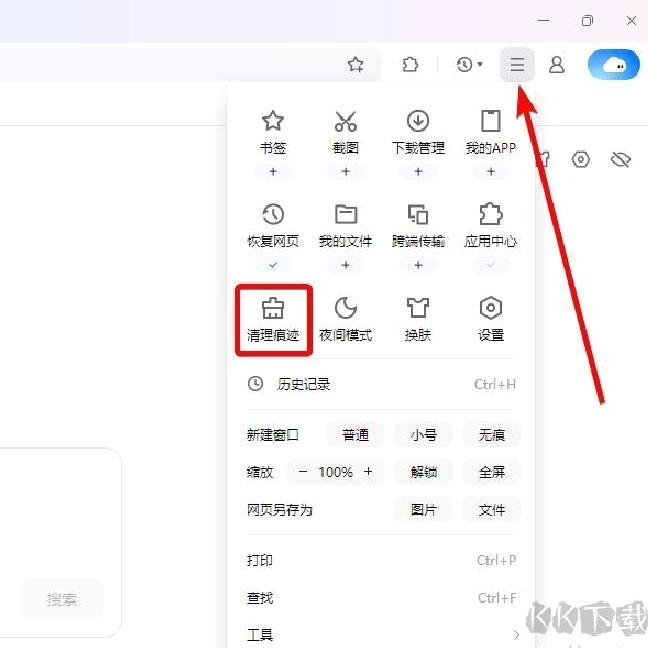Click the clock icon beside 历史记录

[x=255, y=384]
